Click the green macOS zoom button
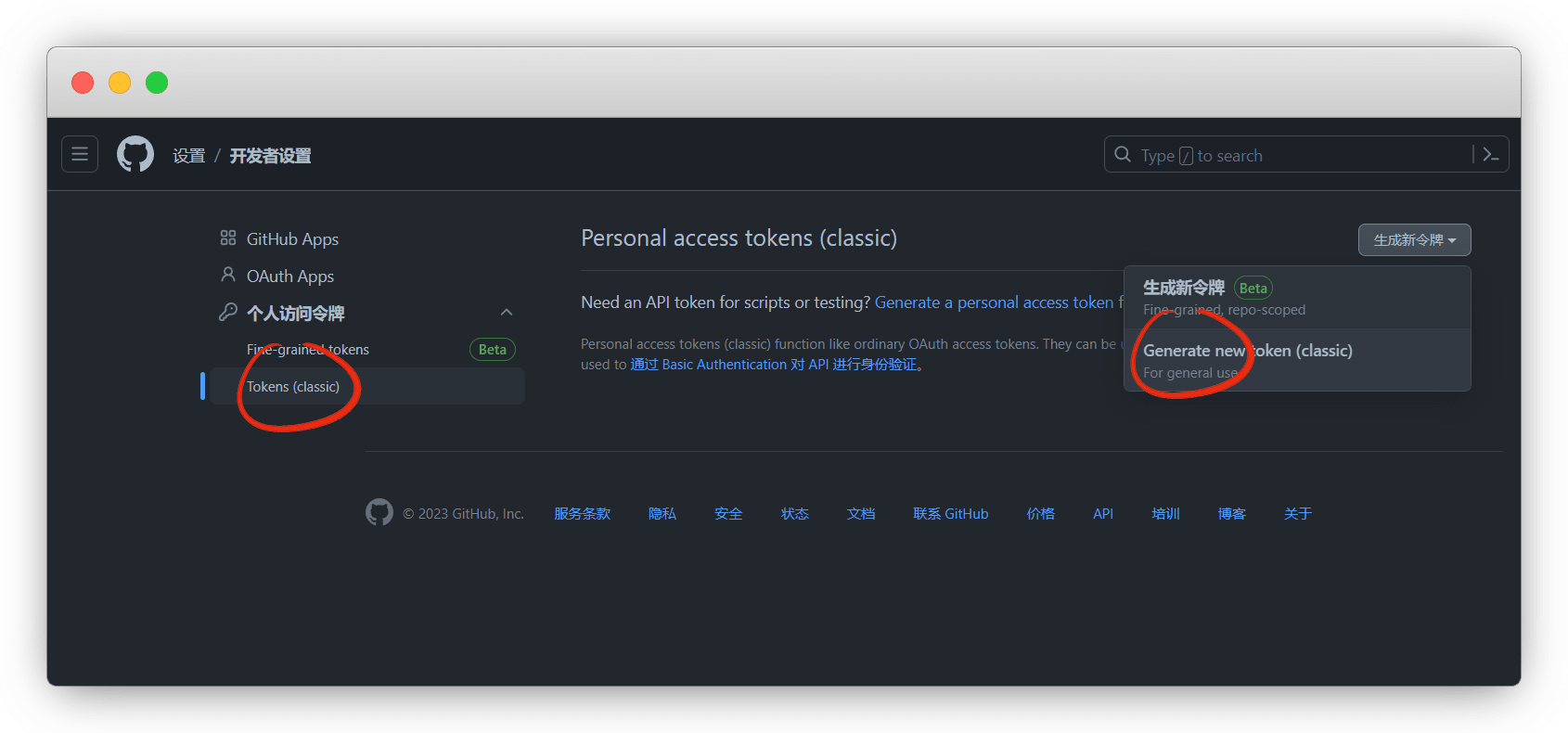 pos(157,83)
